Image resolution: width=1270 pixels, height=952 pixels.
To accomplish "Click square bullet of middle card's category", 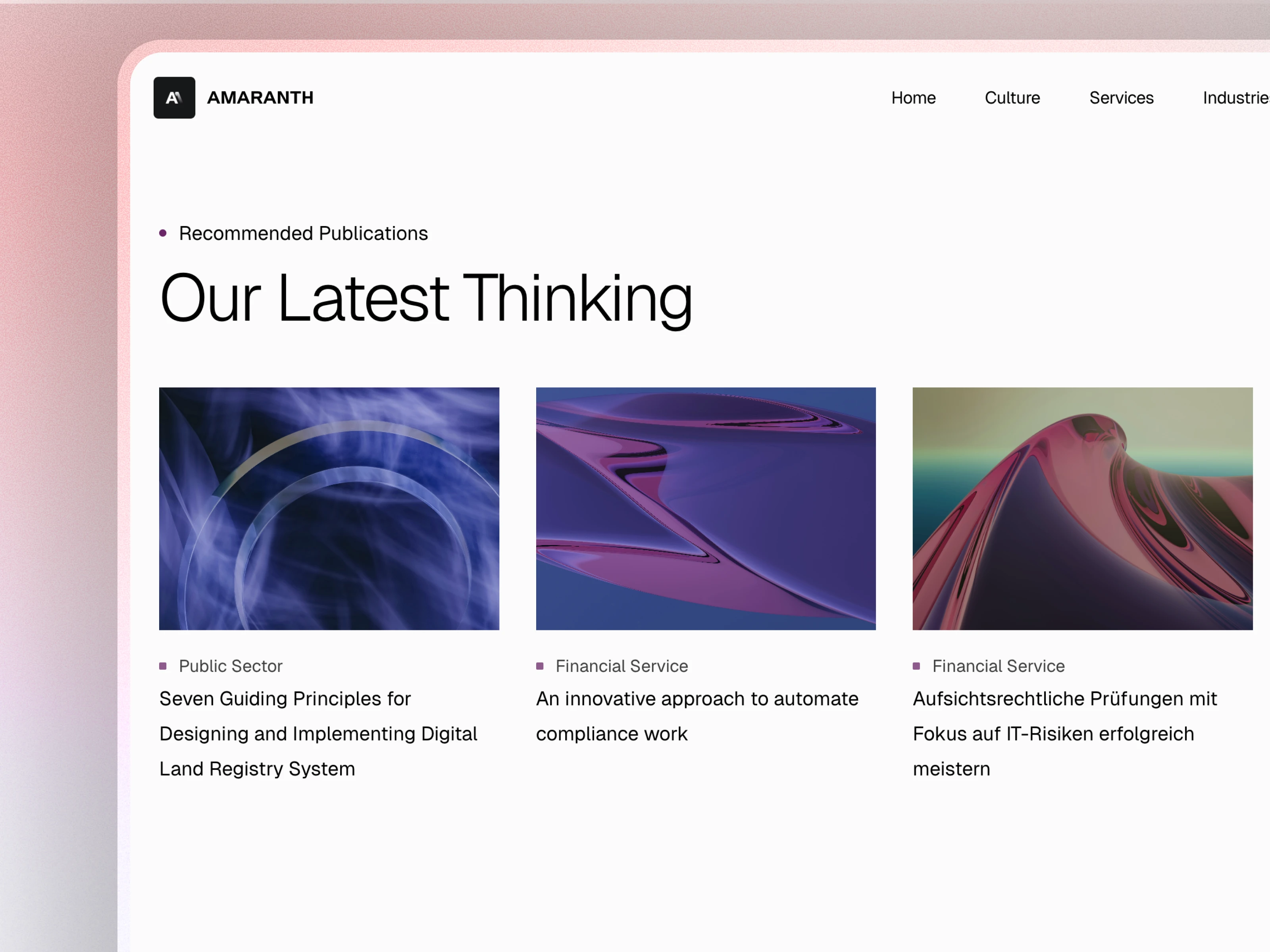I will pos(540,666).
